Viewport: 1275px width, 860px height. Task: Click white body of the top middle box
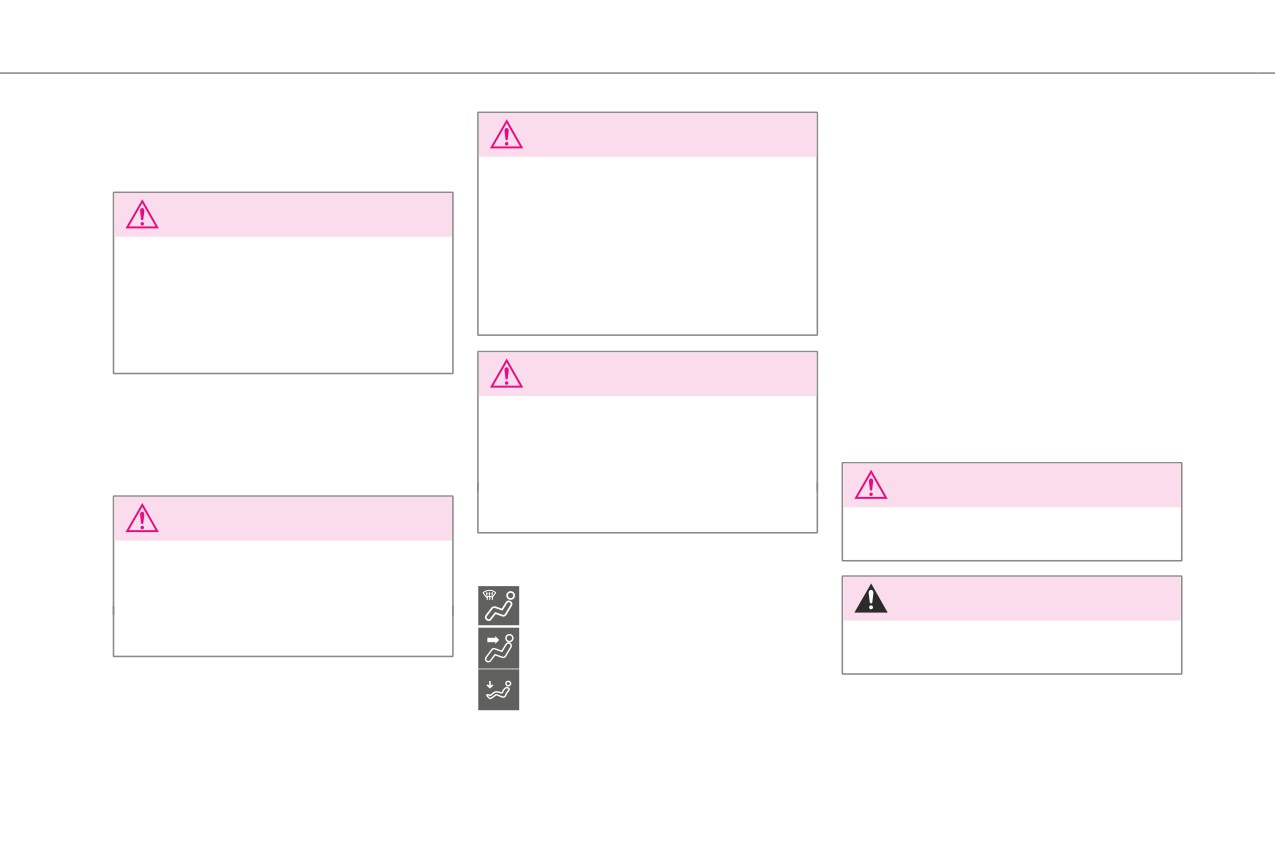648,245
